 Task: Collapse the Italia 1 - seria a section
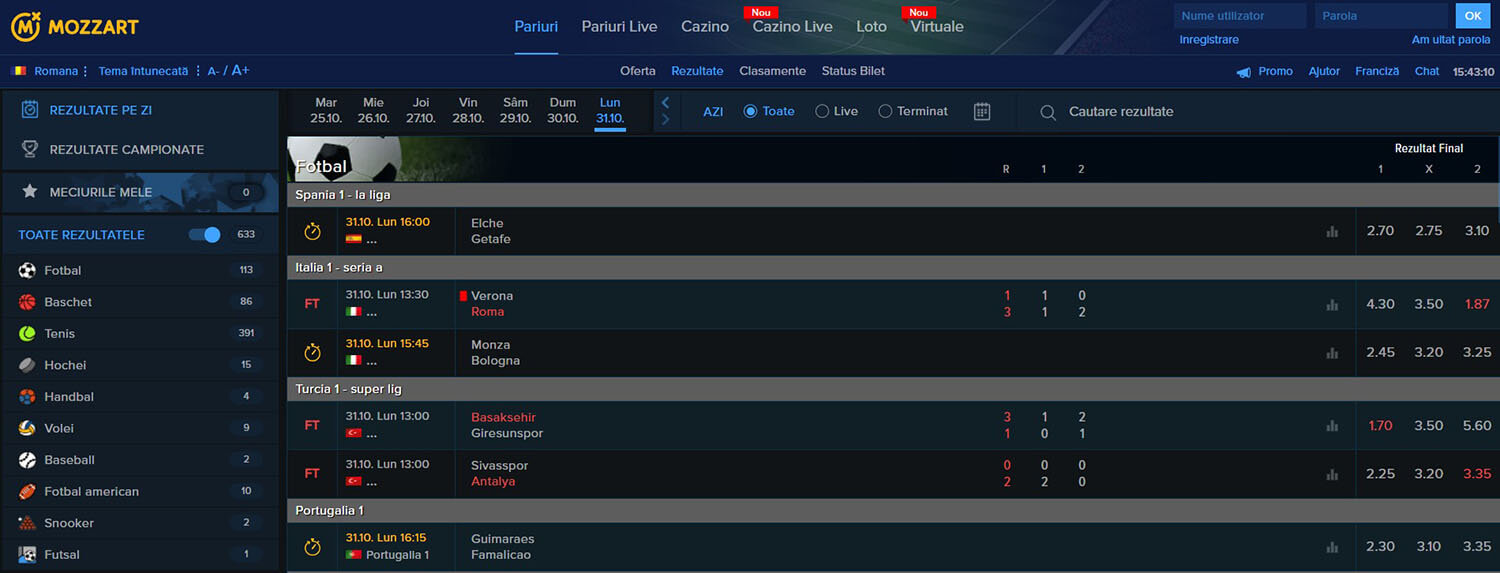point(893,267)
